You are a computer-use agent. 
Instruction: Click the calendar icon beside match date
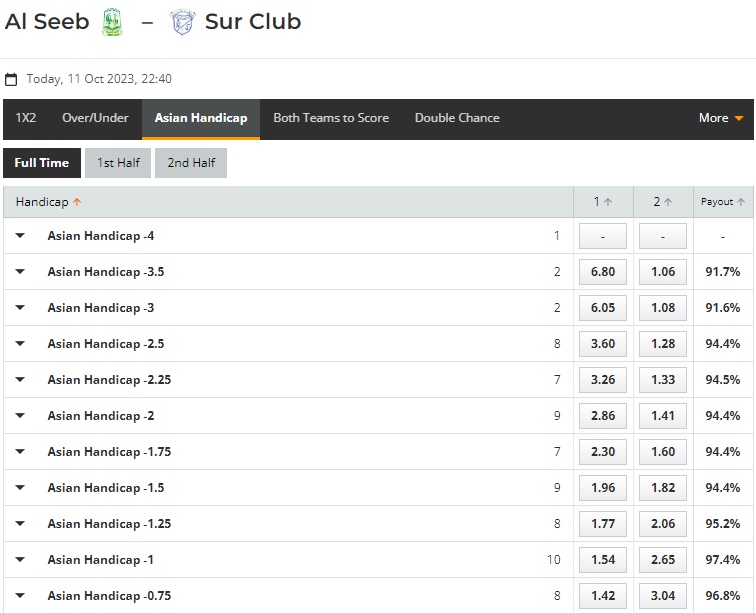(x=11, y=79)
